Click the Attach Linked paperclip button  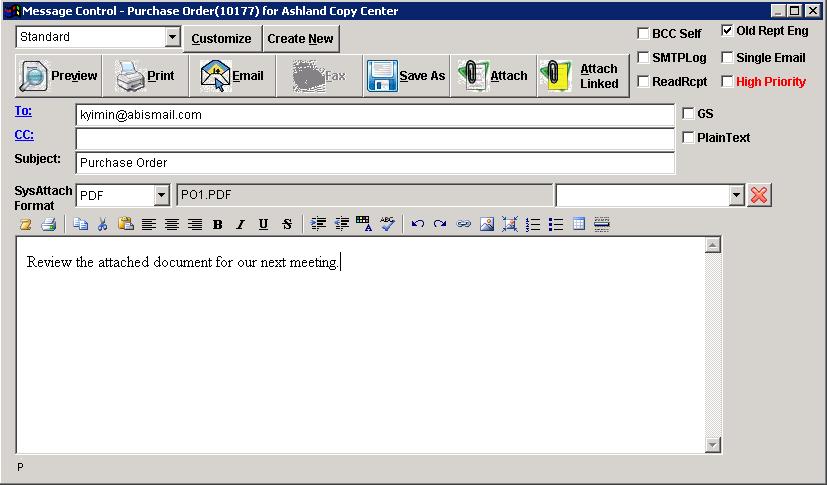580,76
